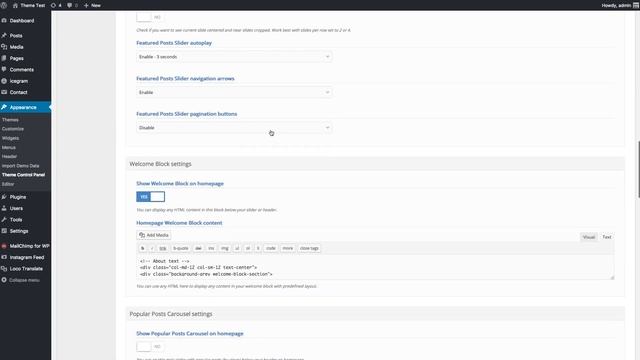Open the updates indicator in admin bar

tap(56, 5)
